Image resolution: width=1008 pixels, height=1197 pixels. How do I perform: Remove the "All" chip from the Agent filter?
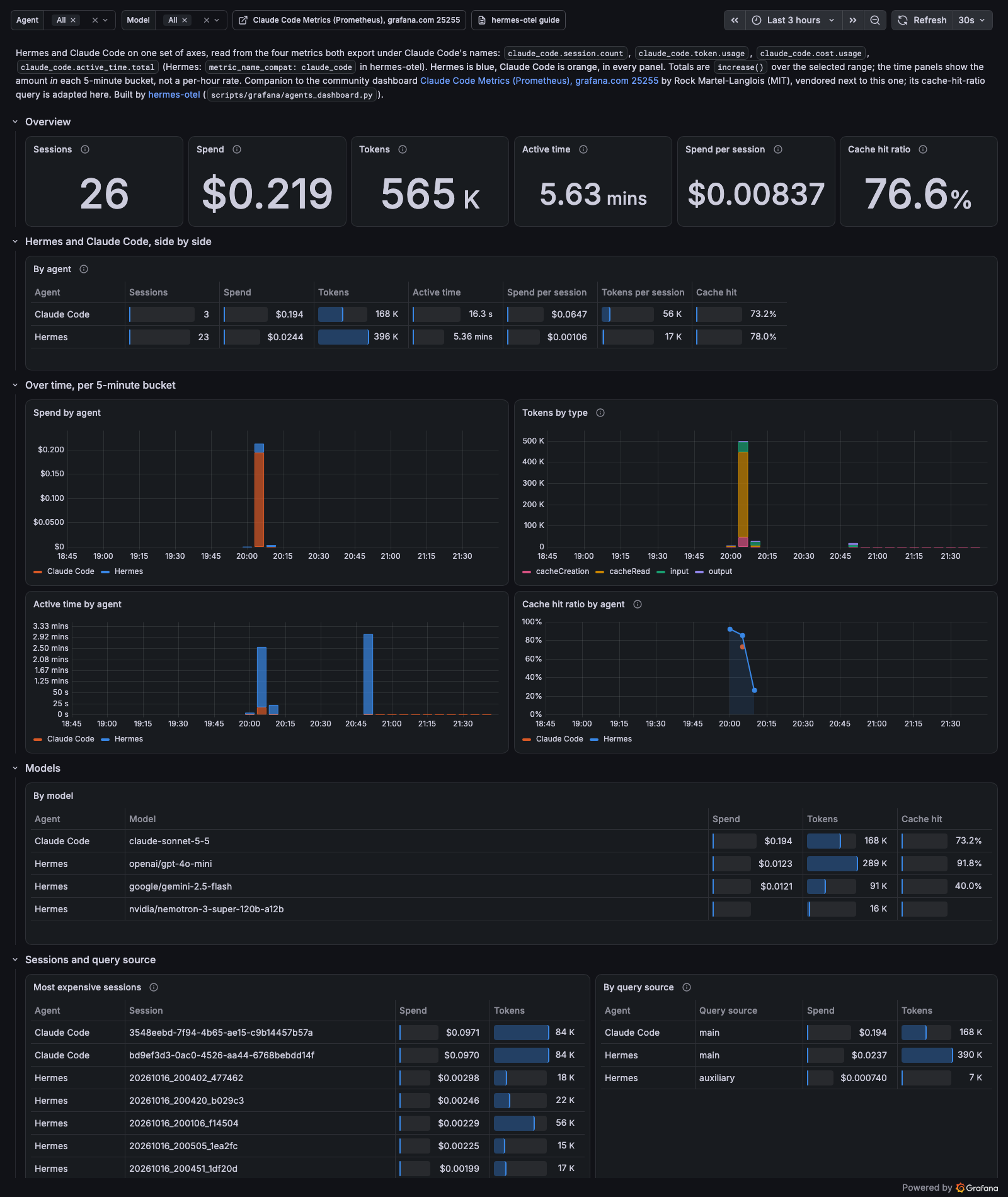pos(73,20)
